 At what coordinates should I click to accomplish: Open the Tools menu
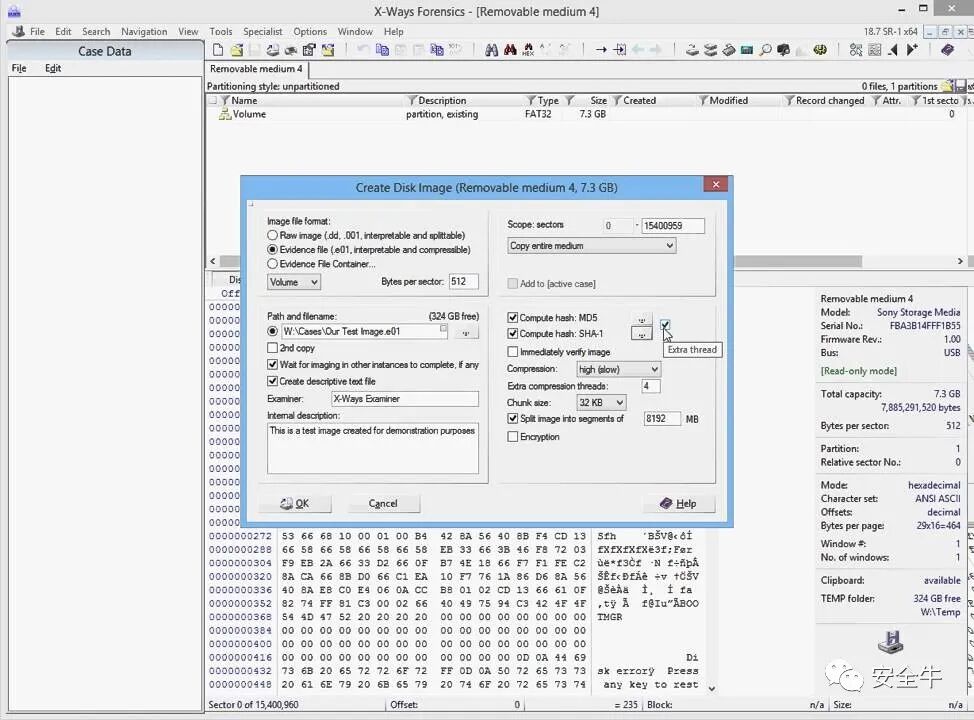pyautogui.click(x=221, y=32)
